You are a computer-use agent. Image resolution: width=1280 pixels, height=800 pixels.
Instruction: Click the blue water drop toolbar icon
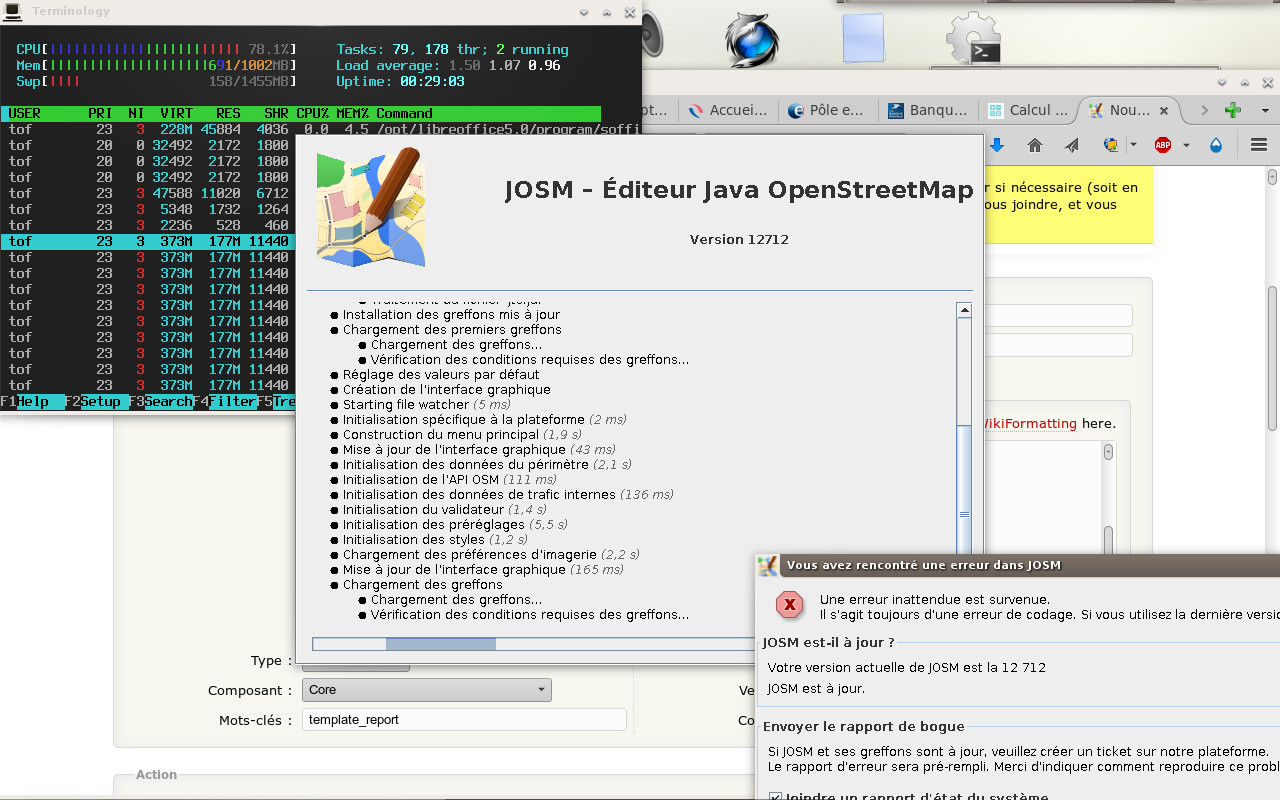pos(1216,145)
